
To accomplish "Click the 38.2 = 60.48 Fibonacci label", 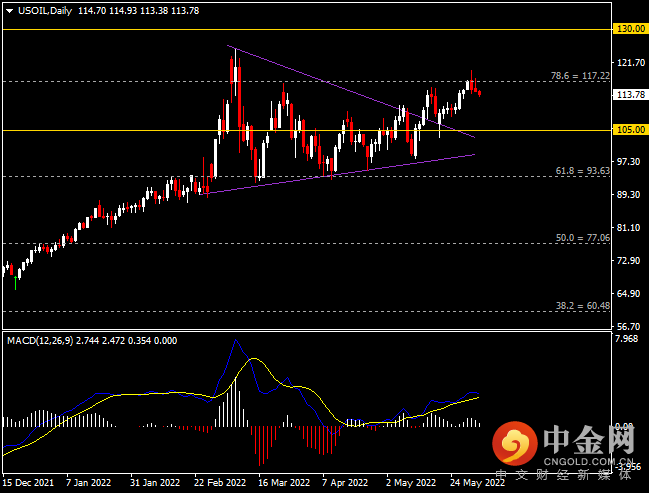I will 582,305.
